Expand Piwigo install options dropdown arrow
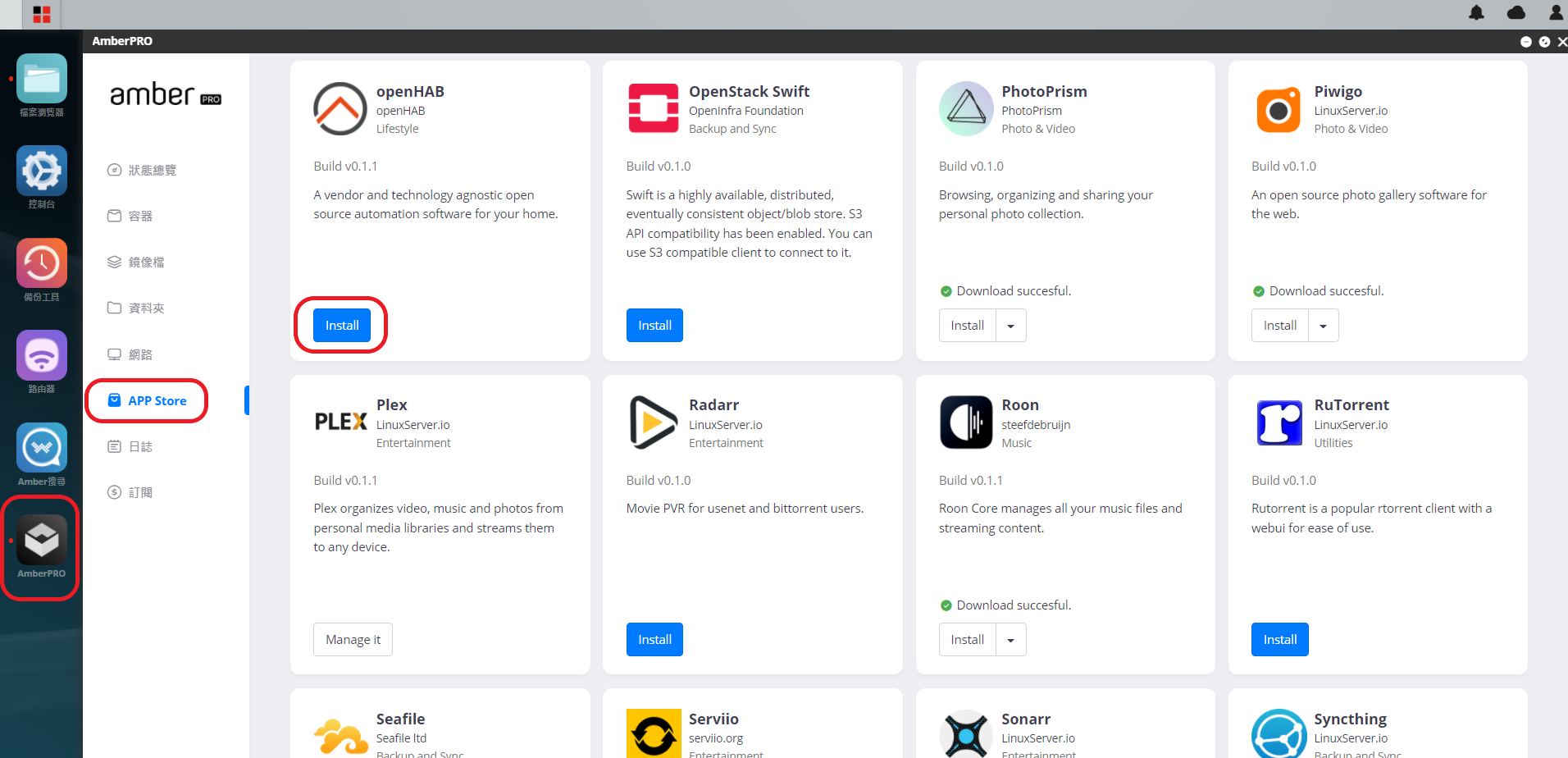This screenshot has height=758, width=1568. coord(1324,326)
